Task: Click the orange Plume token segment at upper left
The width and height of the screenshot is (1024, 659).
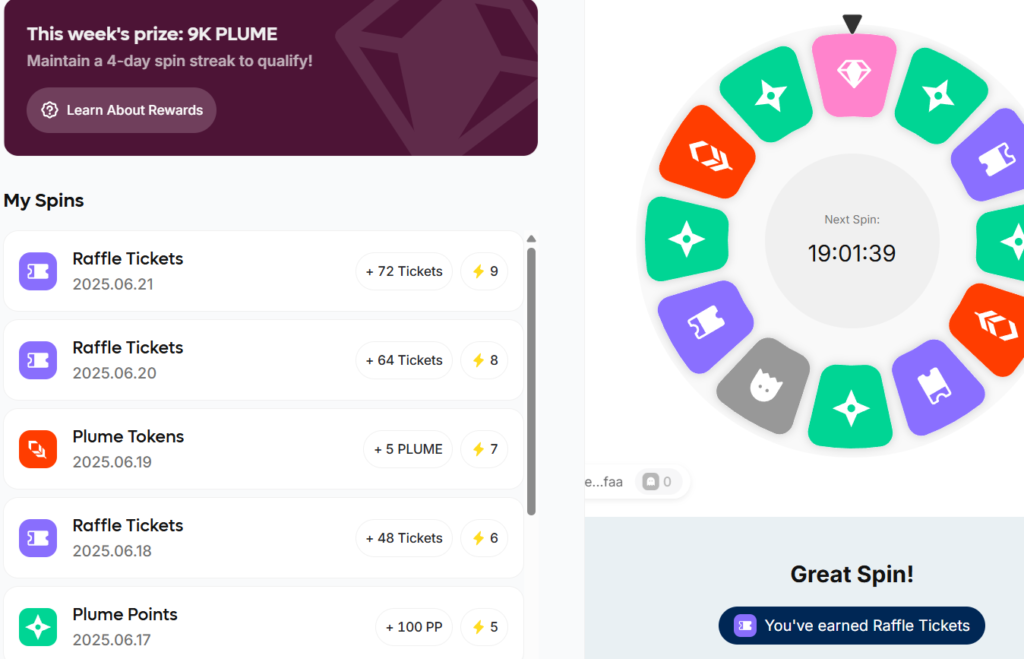Action: point(707,152)
